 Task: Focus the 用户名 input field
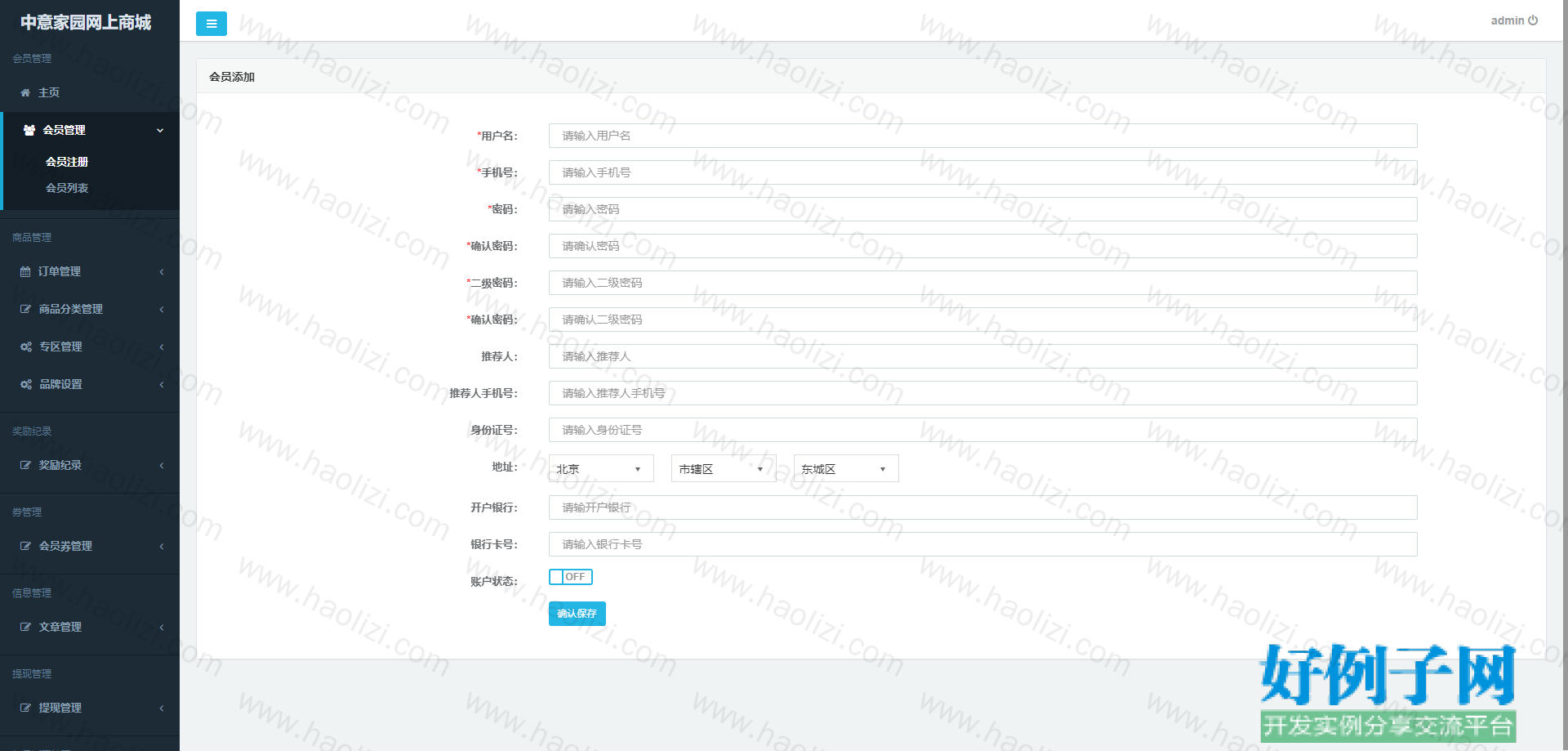tap(982, 136)
